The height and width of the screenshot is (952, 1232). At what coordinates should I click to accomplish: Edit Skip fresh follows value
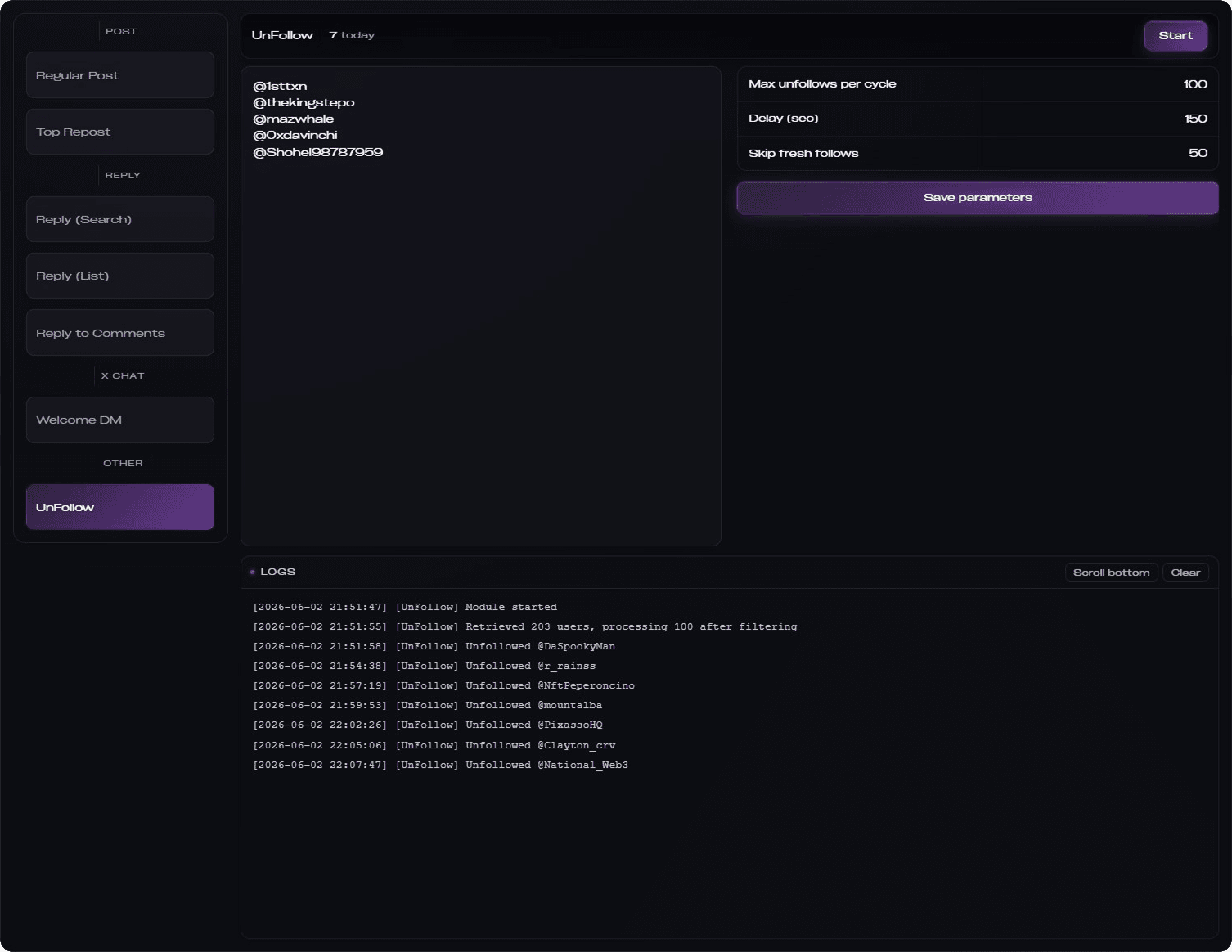pyautogui.click(x=1098, y=153)
